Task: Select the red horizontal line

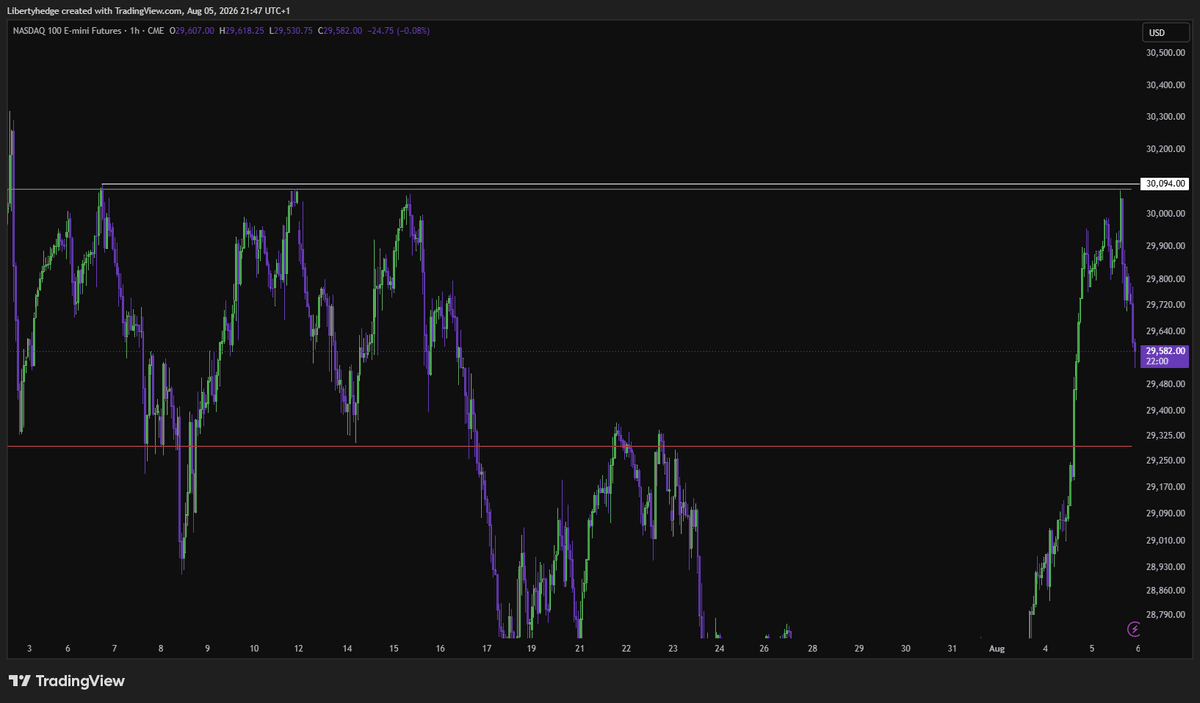Action: pos(570,446)
